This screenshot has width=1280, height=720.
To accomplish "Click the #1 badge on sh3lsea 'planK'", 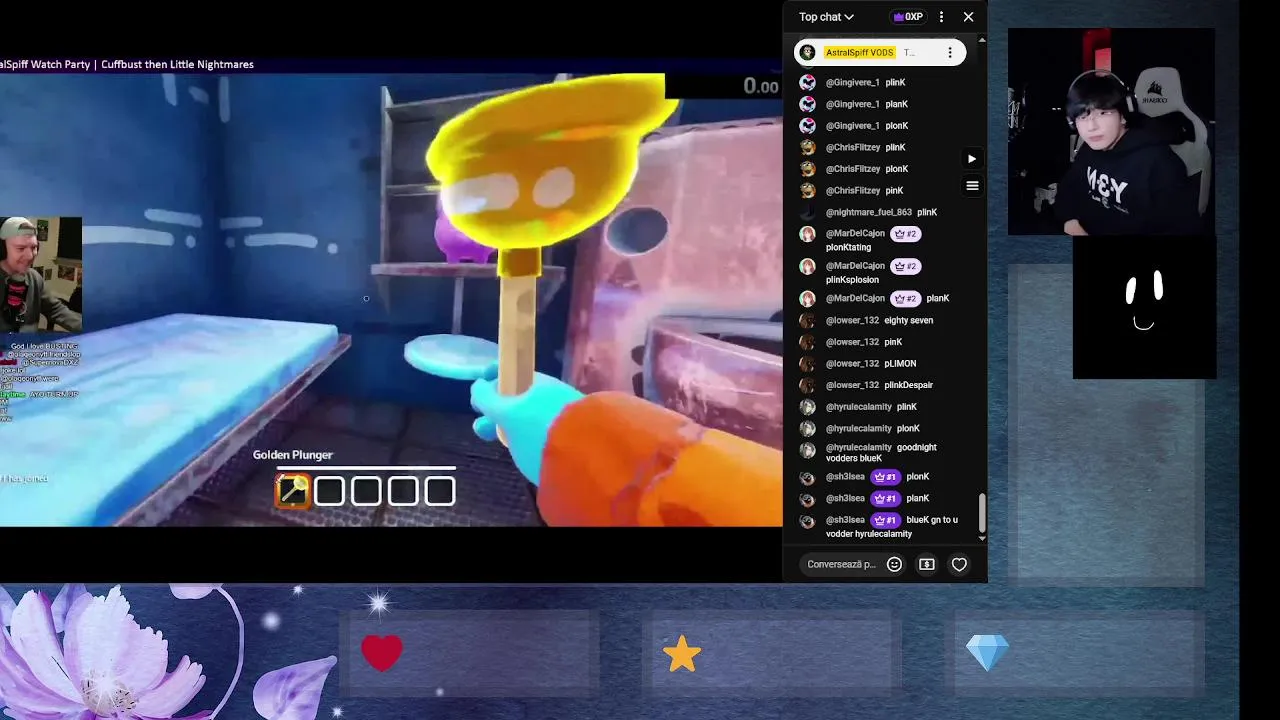I will point(884,498).
